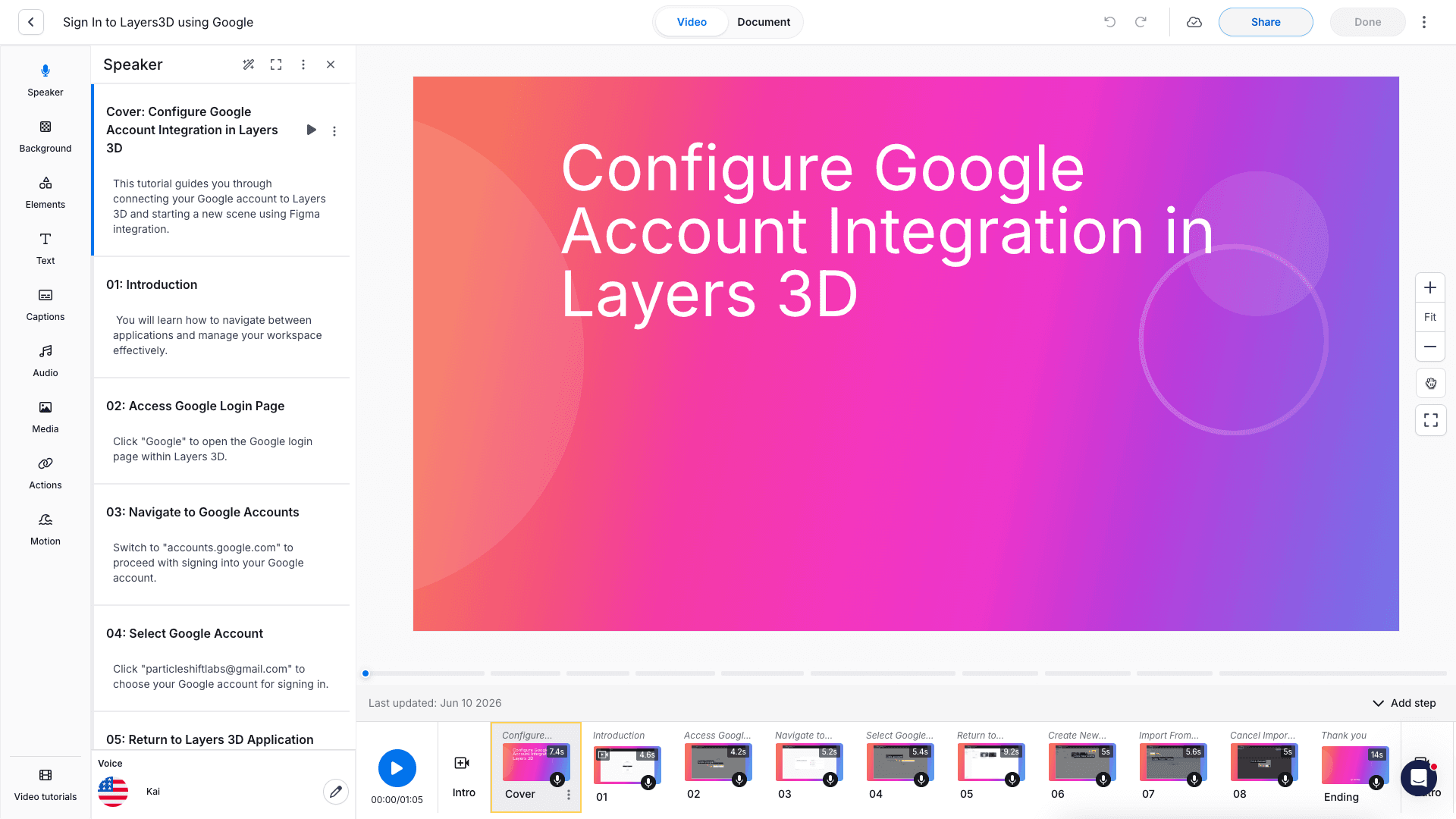The image size is (1456, 819).
Task: Expand the Speaker panel to fullscreen
Action: 276,64
